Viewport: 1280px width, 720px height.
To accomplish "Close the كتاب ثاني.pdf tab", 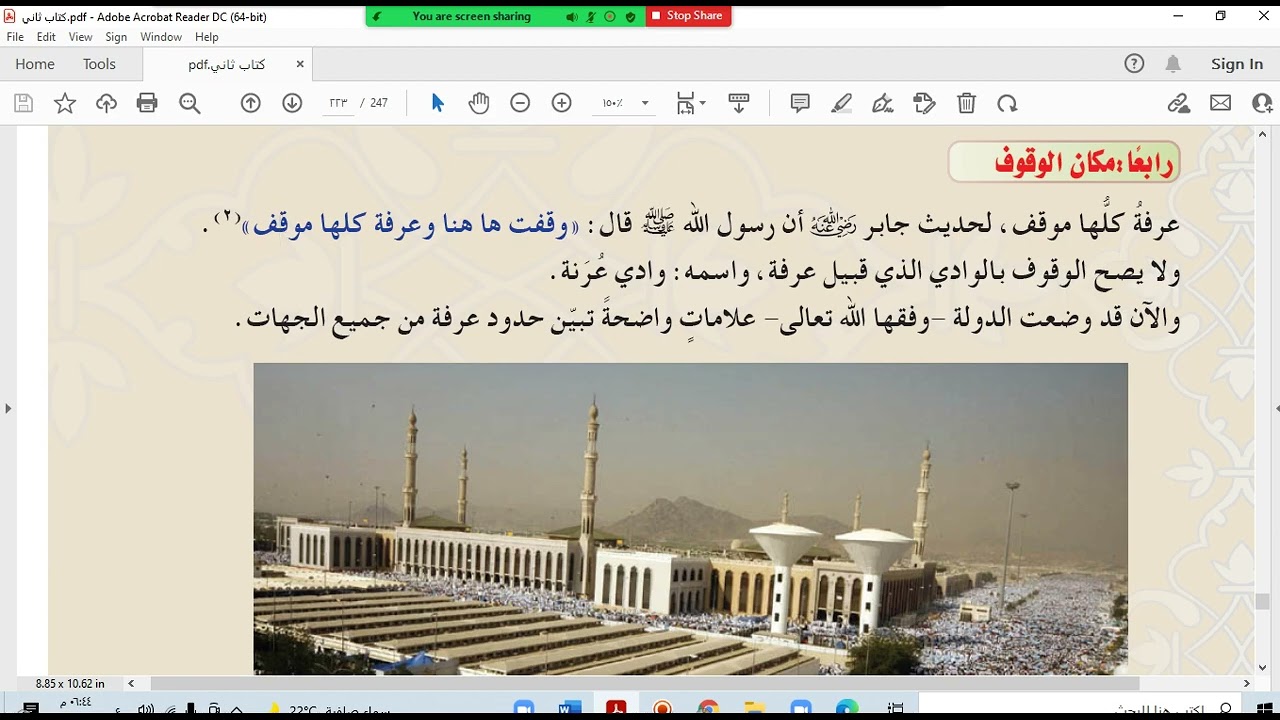I will 299,64.
